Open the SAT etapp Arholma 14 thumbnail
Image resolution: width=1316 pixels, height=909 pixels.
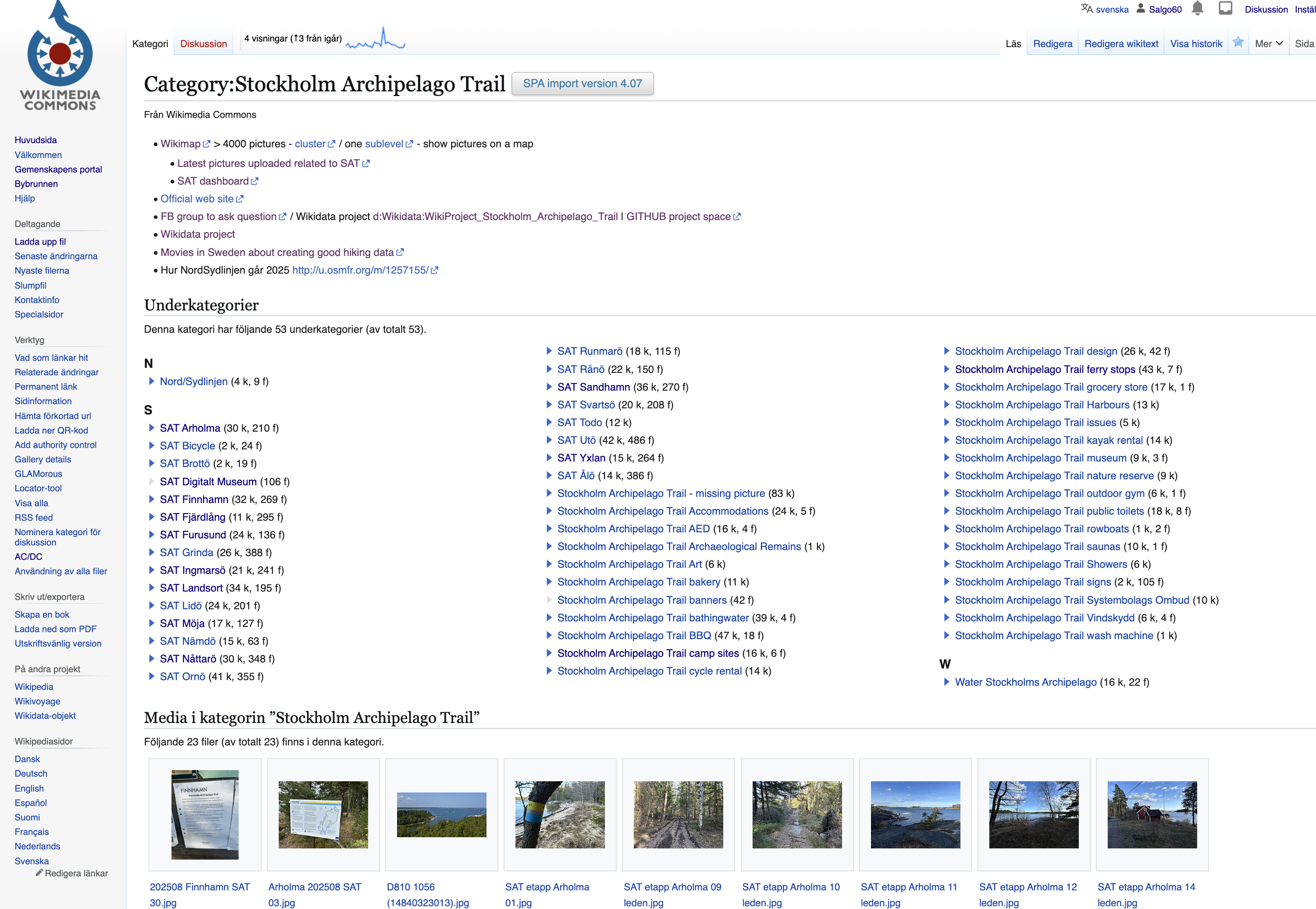(1151, 814)
